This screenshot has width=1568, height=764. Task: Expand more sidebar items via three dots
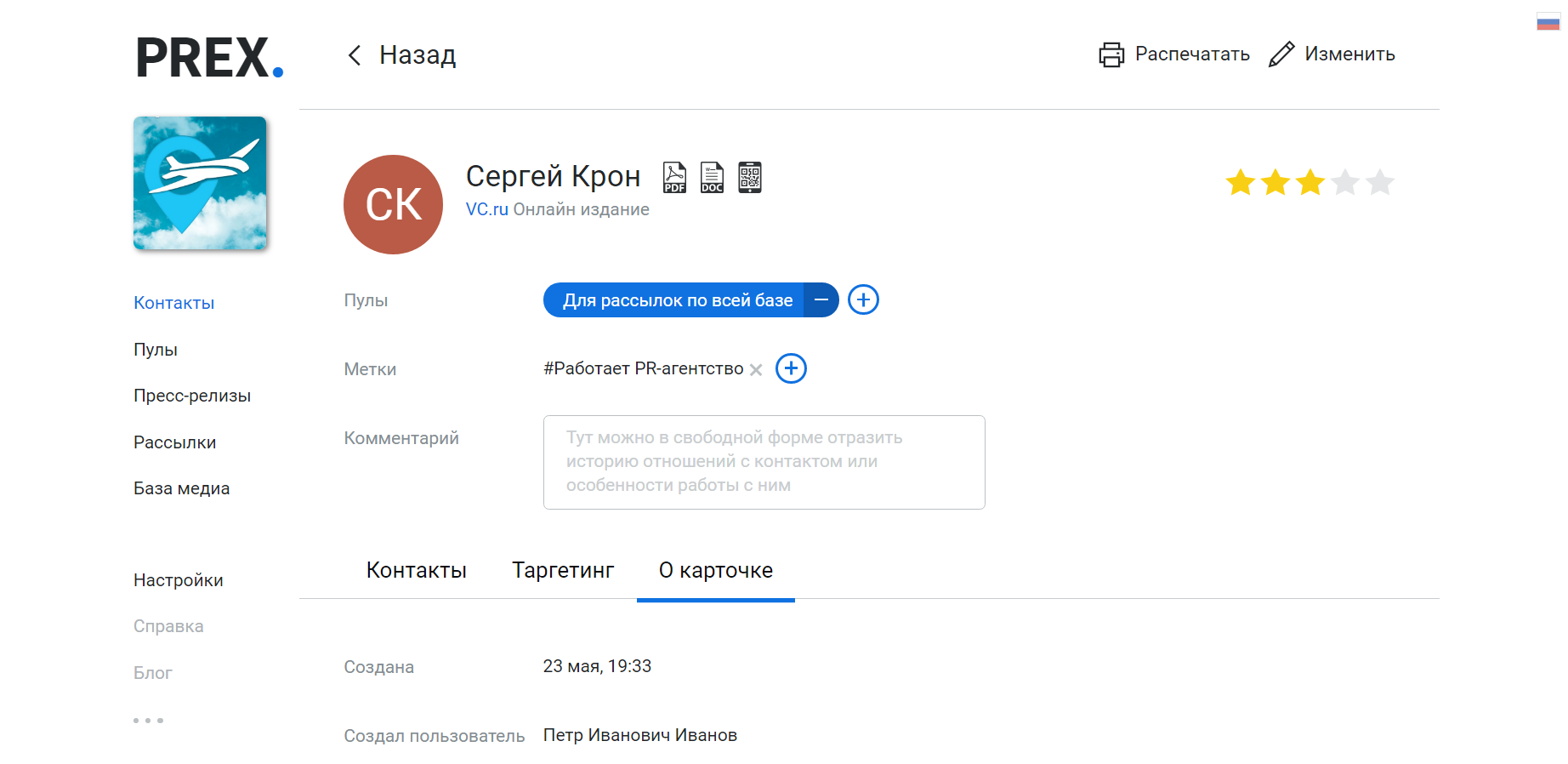tap(148, 721)
